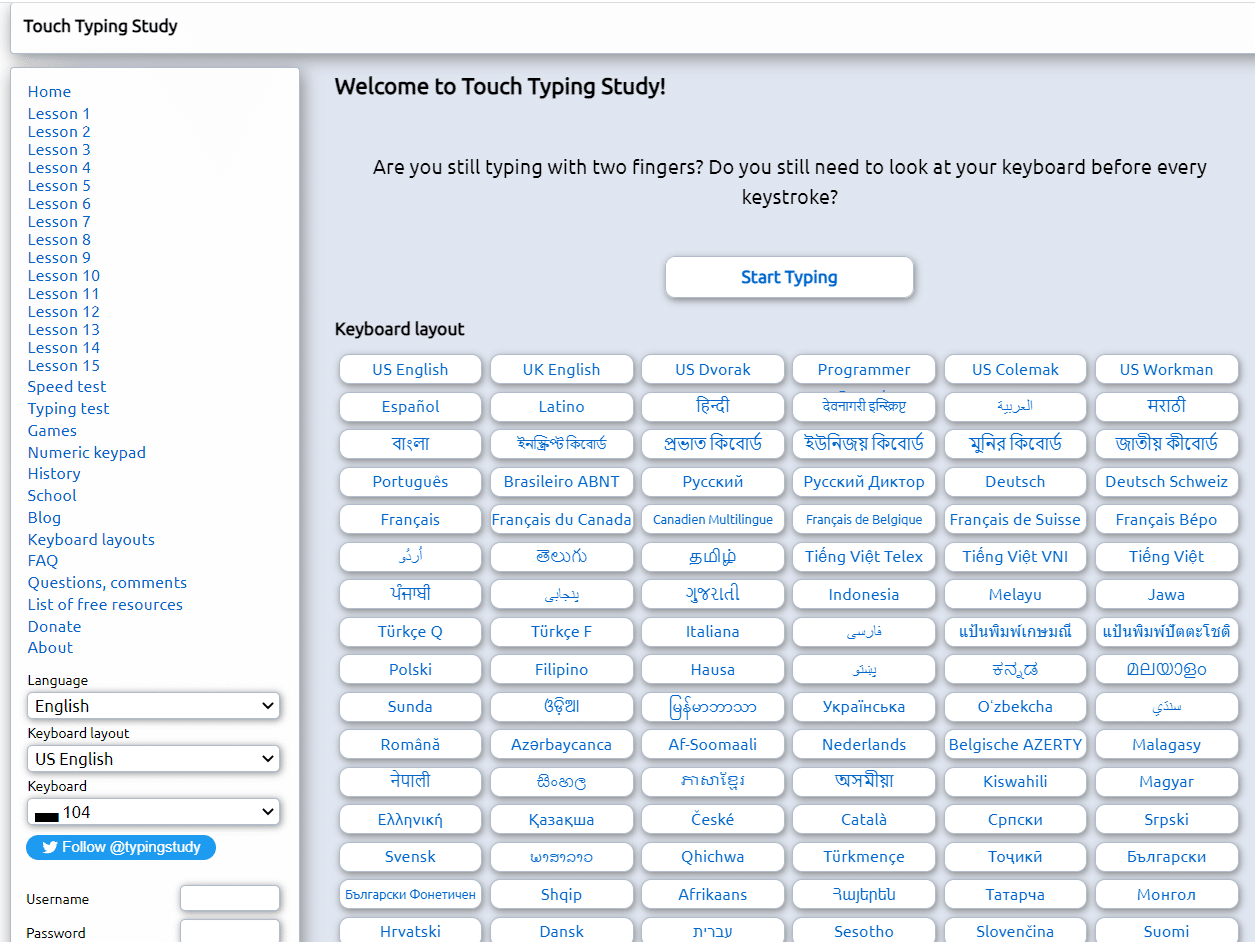The image size is (1255, 942).
Task: Open Lesson 1 in sidebar
Action: point(59,114)
